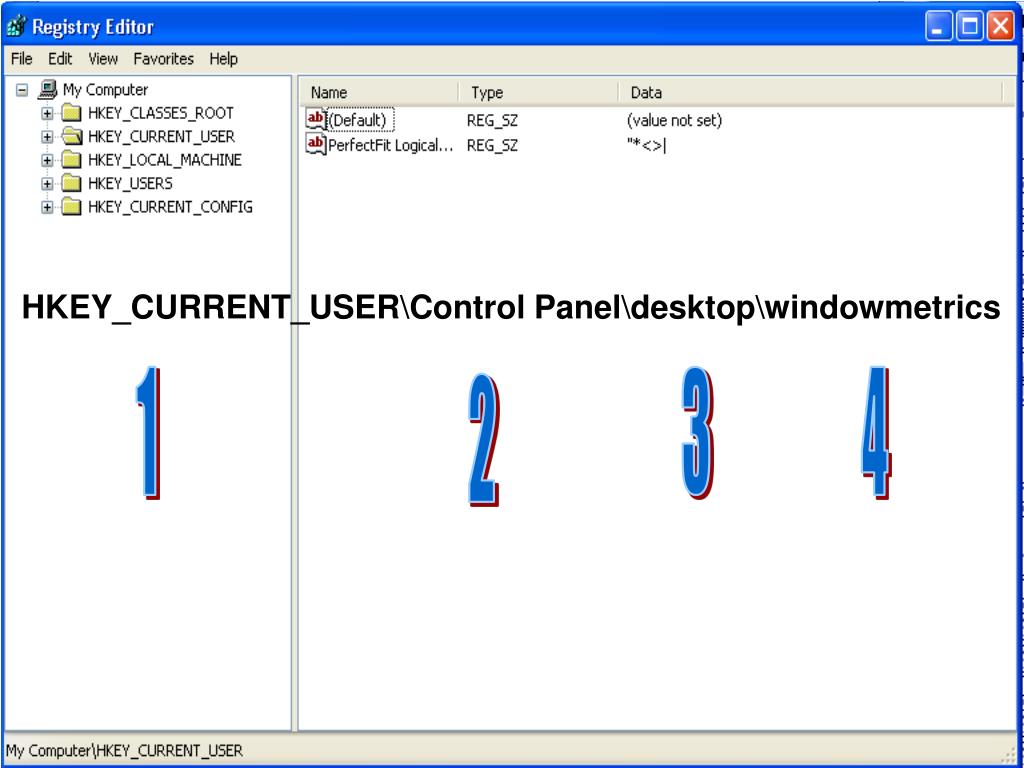Select the HKEY_CLASSES_ROOT label
The width and height of the screenshot is (1024, 768).
click(x=161, y=114)
